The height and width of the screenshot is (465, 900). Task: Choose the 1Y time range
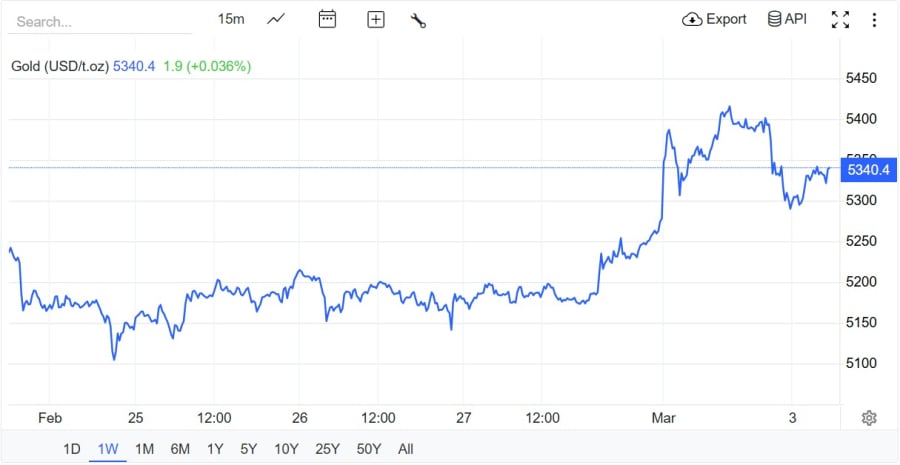(x=215, y=449)
